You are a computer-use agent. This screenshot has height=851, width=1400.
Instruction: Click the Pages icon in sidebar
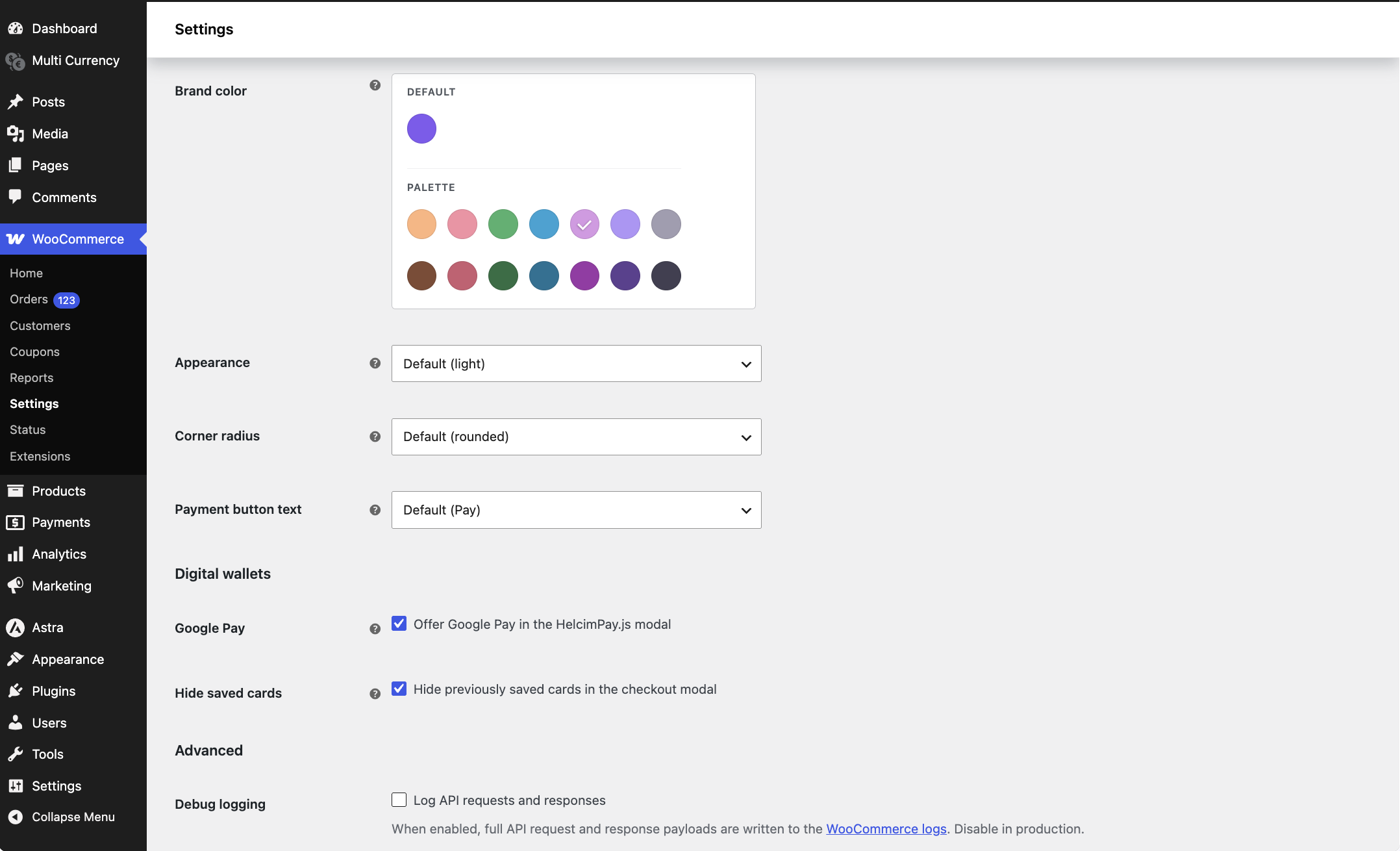click(x=15, y=166)
